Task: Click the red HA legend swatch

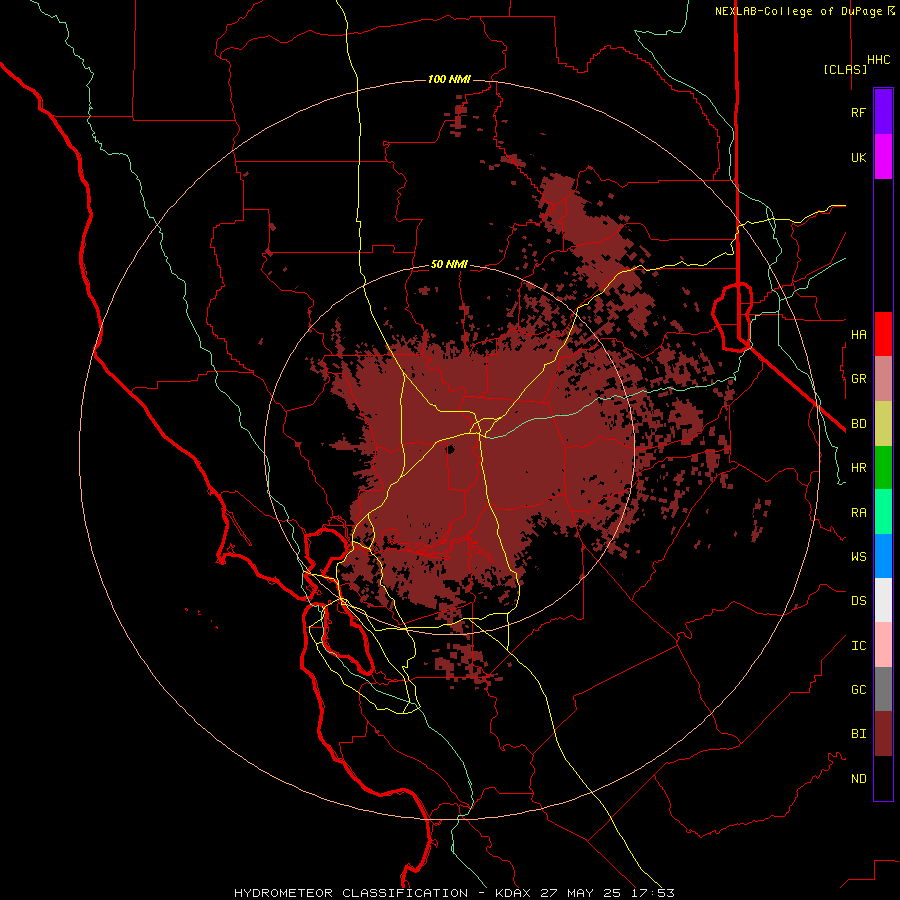Action: (x=883, y=334)
